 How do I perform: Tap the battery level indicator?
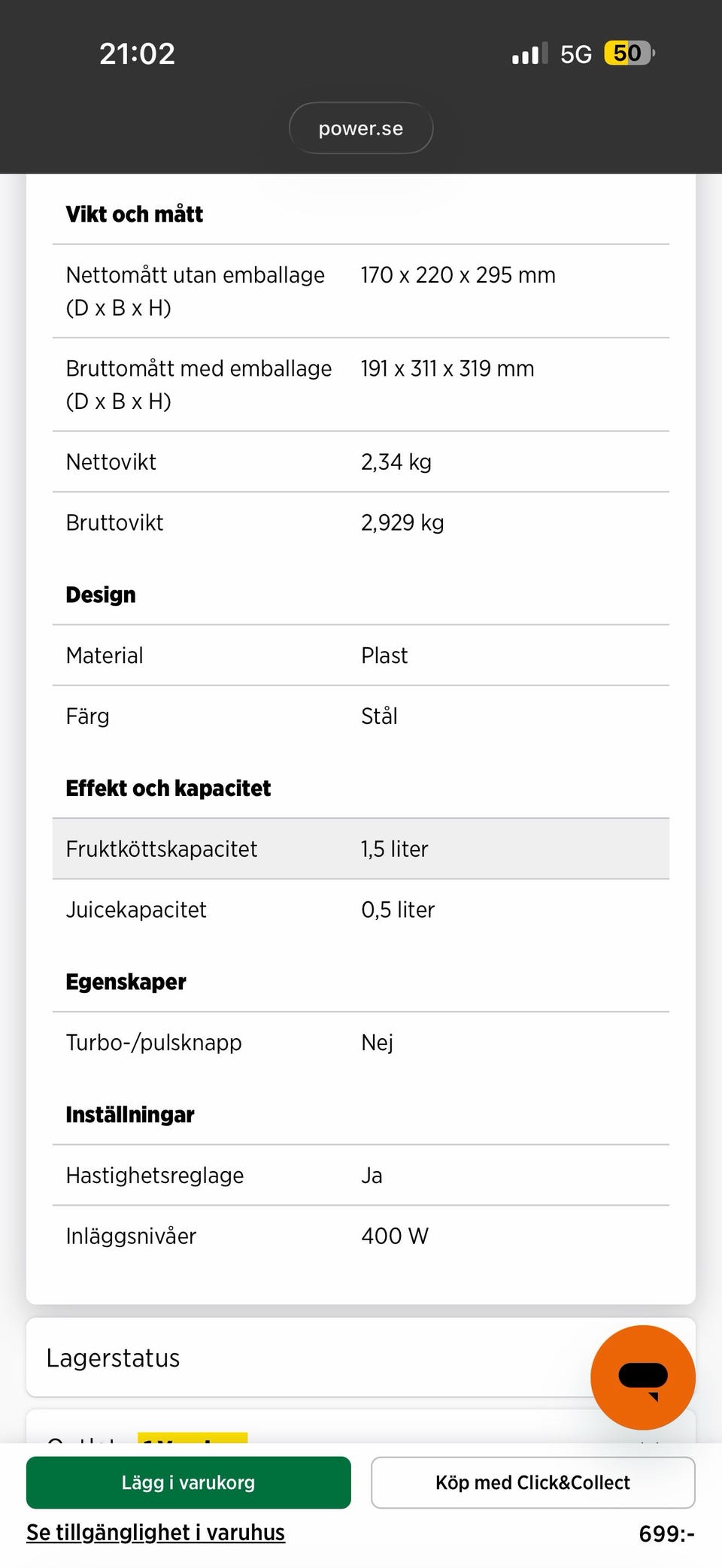(629, 53)
